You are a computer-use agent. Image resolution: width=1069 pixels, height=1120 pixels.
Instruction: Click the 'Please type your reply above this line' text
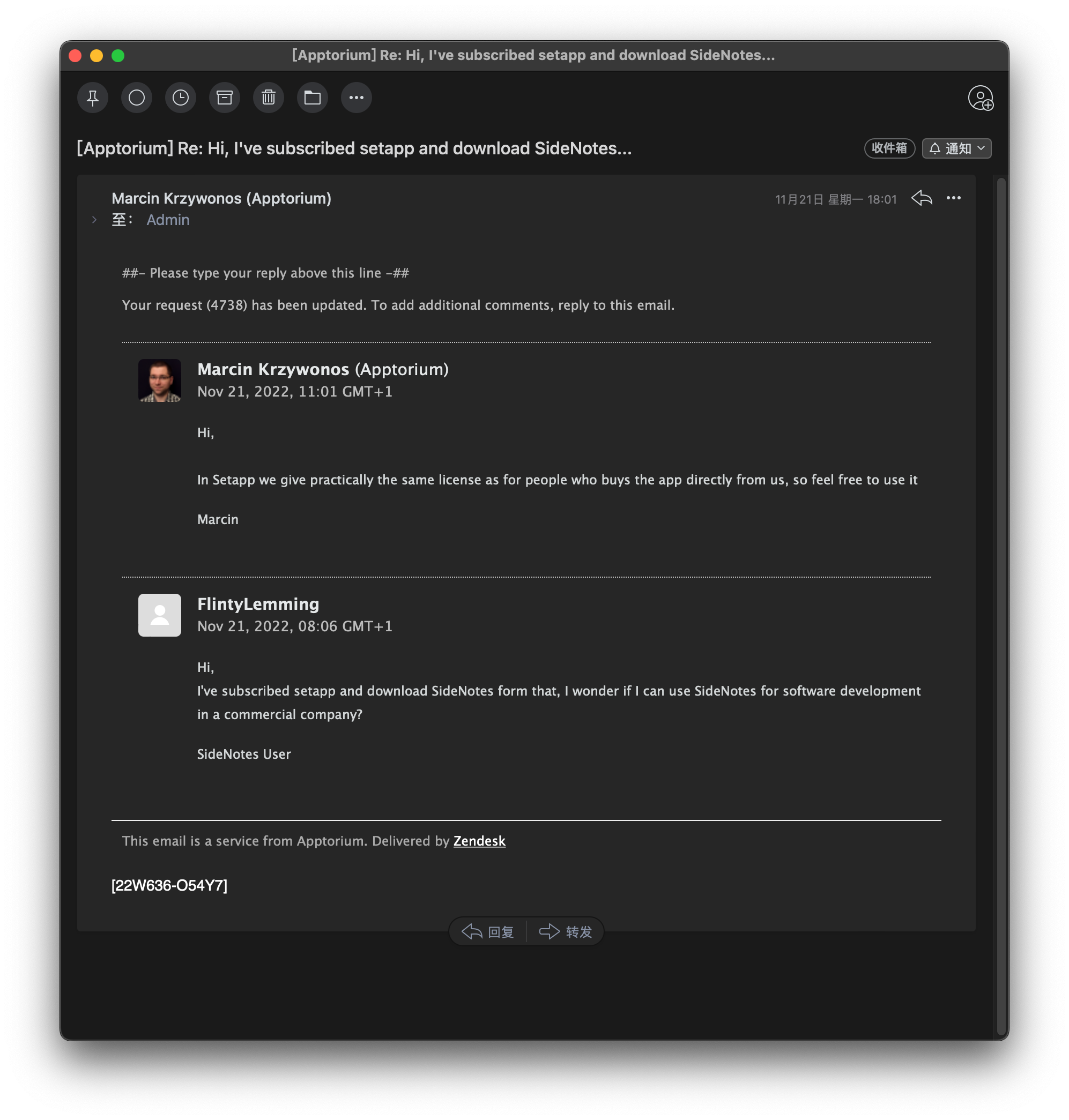265,273
